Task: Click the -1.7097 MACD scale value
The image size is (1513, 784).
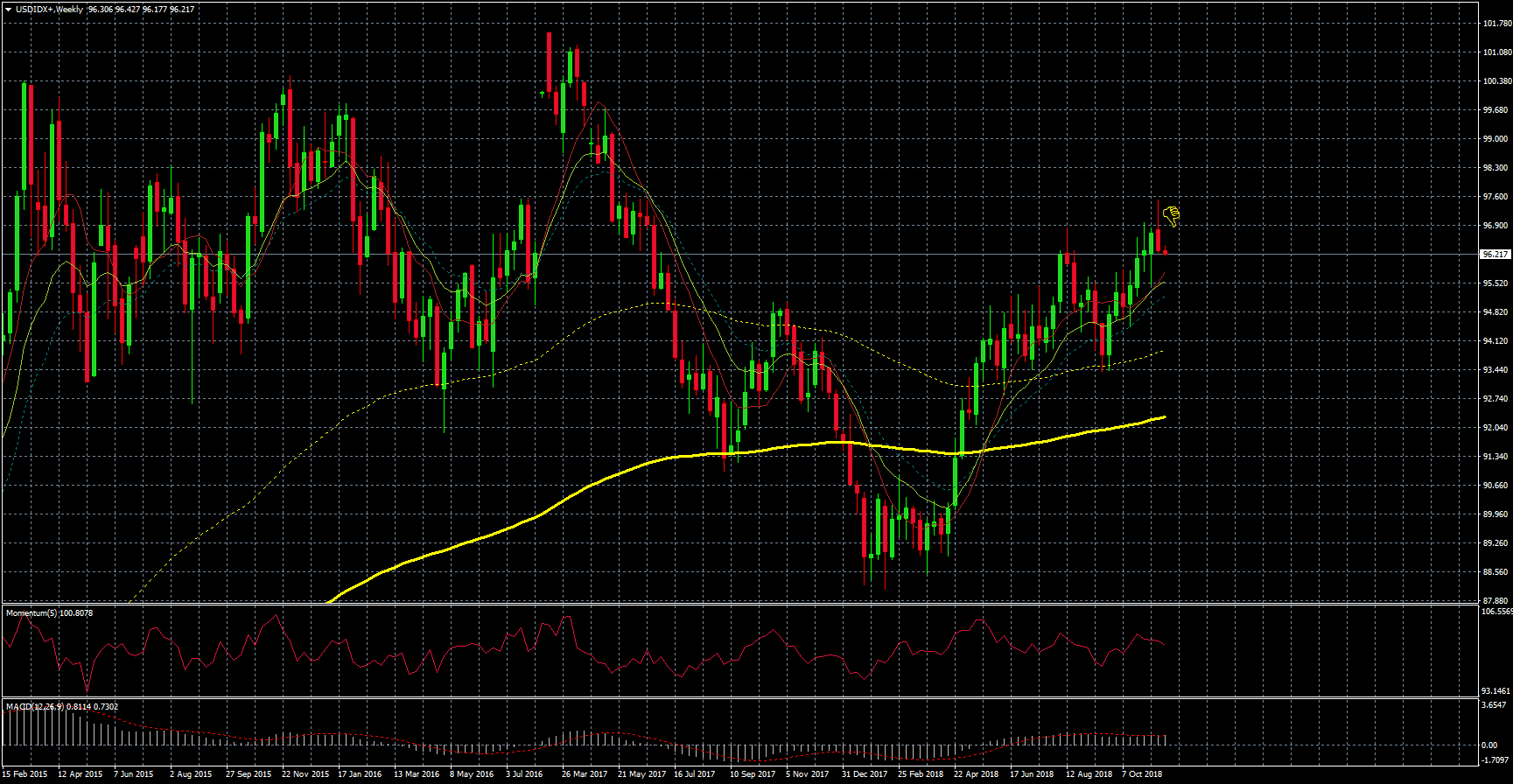Action: [1495, 761]
